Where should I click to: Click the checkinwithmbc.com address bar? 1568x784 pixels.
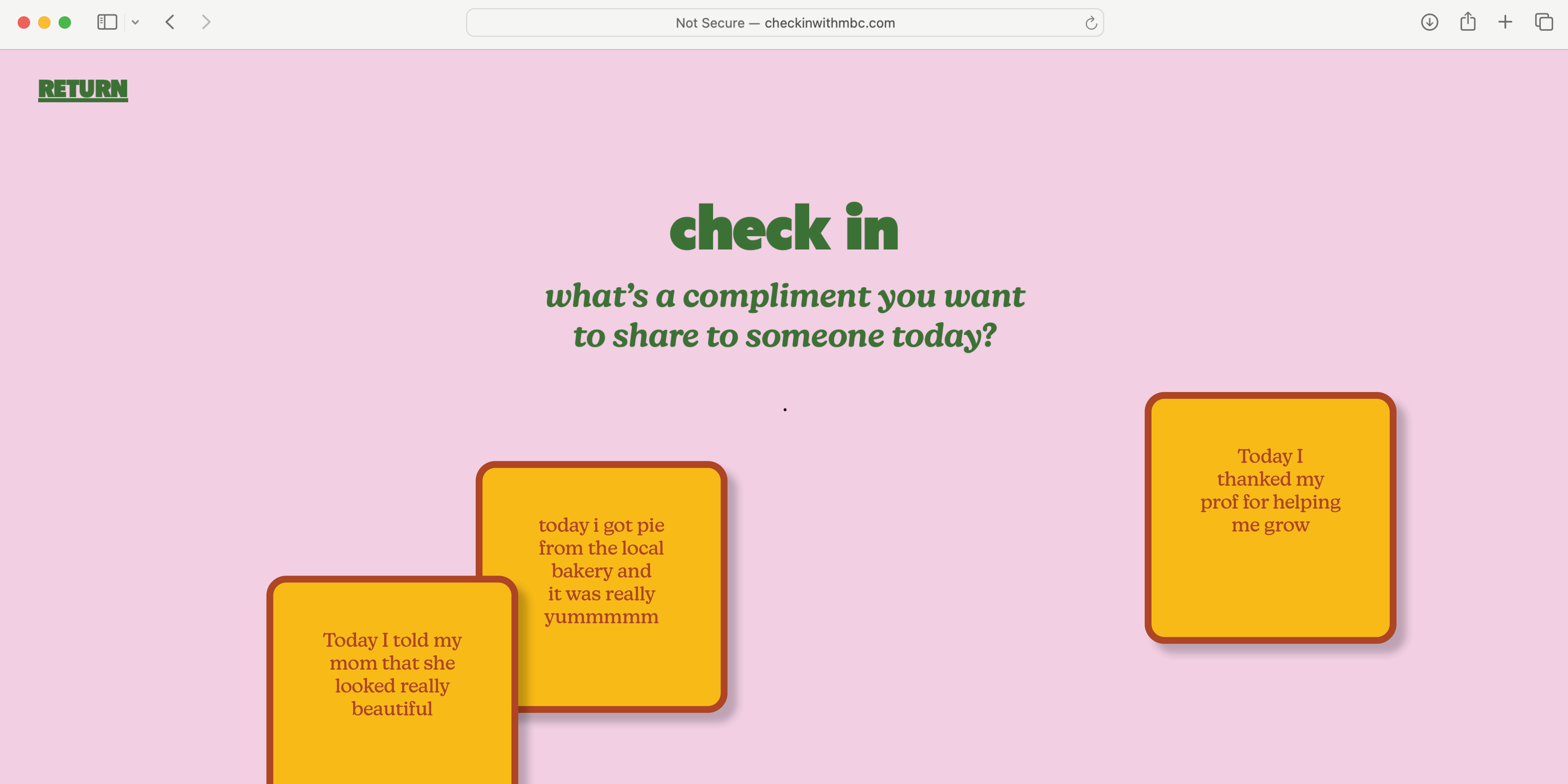[784, 23]
